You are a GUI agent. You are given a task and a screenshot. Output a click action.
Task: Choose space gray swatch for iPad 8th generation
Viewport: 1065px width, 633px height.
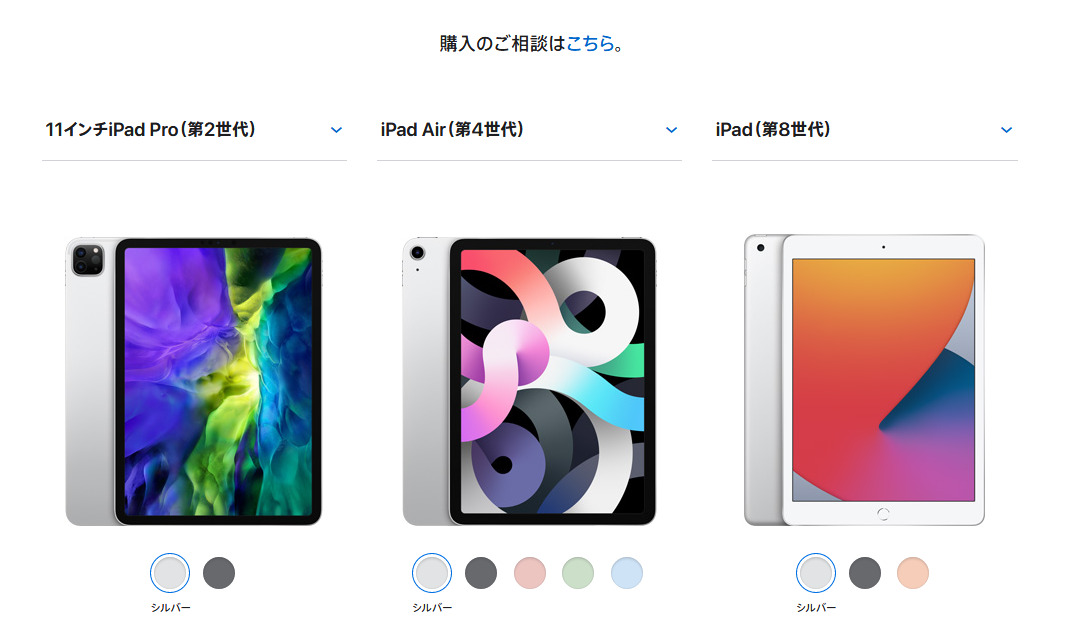[x=865, y=573]
